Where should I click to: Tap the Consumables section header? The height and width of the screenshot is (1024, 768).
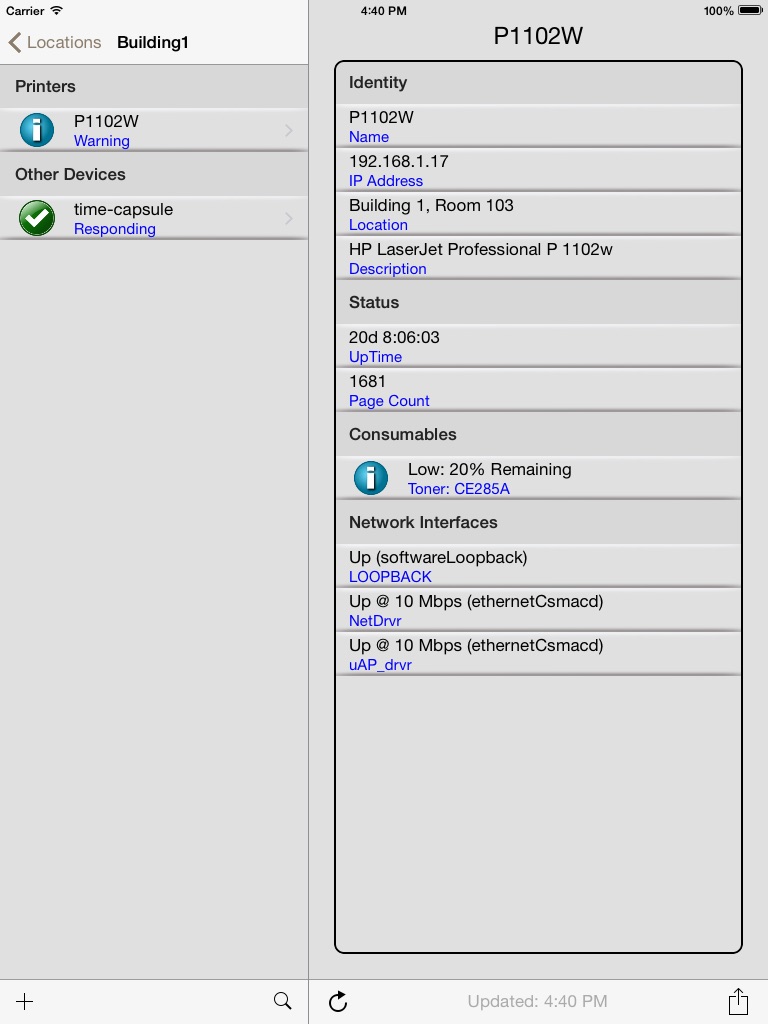(538, 434)
